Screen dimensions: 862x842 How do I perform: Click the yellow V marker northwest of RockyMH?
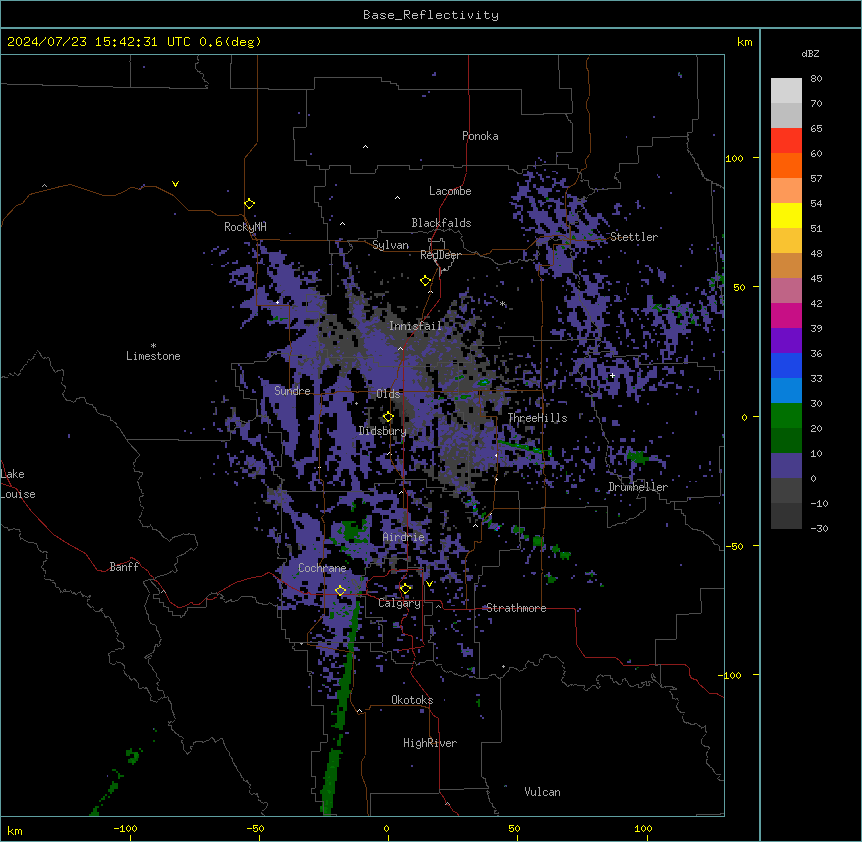pyautogui.click(x=175, y=184)
